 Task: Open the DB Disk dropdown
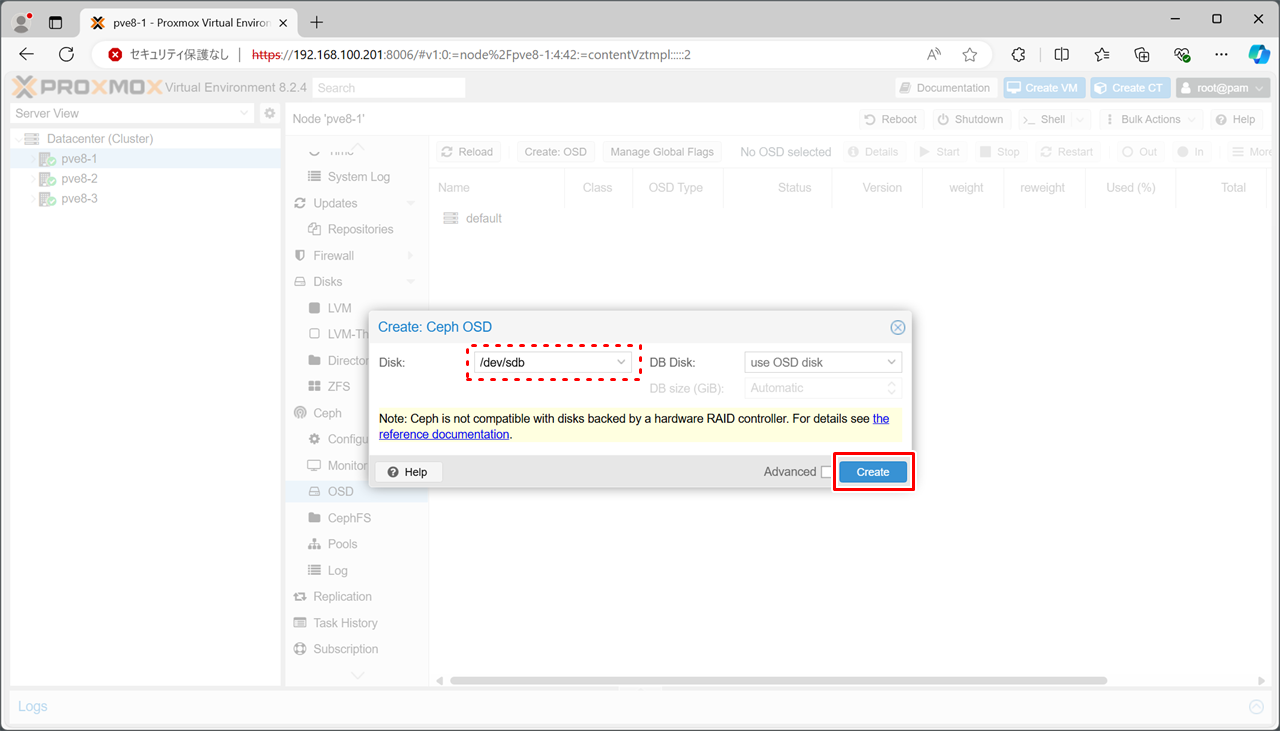822,362
